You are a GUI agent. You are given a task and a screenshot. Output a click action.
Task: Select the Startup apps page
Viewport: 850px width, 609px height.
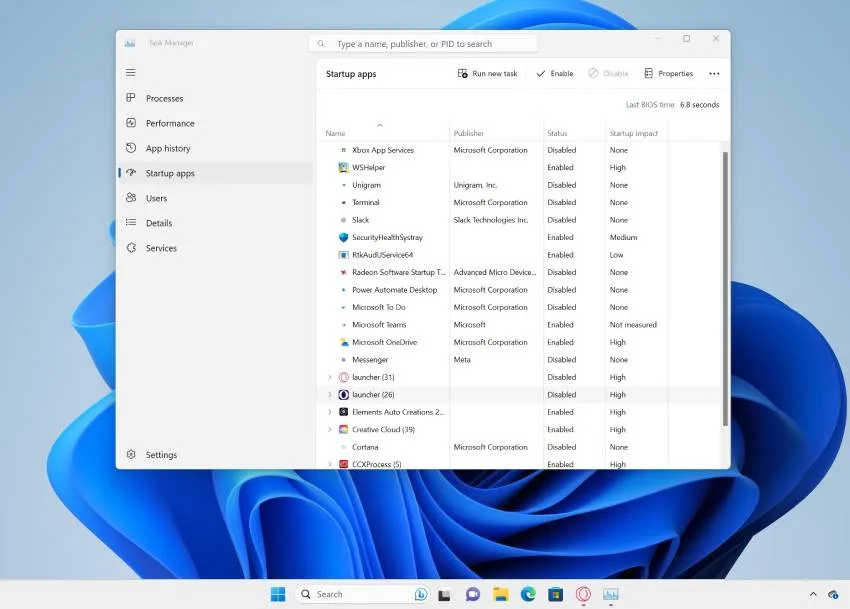[x=215, y=173]
